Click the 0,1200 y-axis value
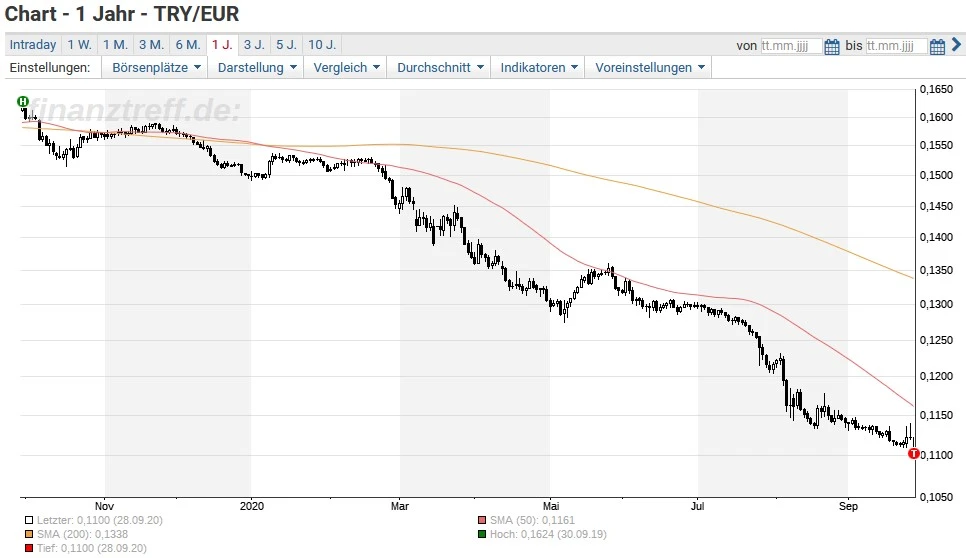 pyautogui.click(x=936, y=376)
